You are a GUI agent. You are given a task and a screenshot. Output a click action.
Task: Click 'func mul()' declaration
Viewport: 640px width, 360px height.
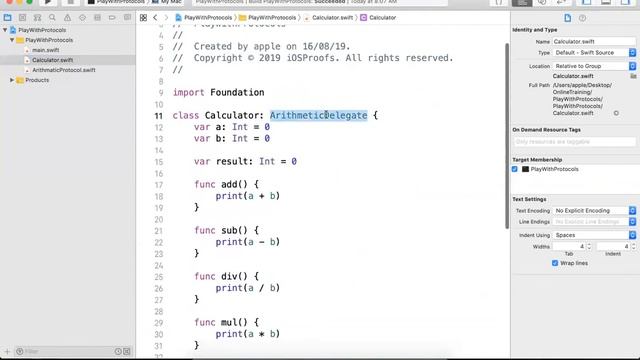click(226, 322)
